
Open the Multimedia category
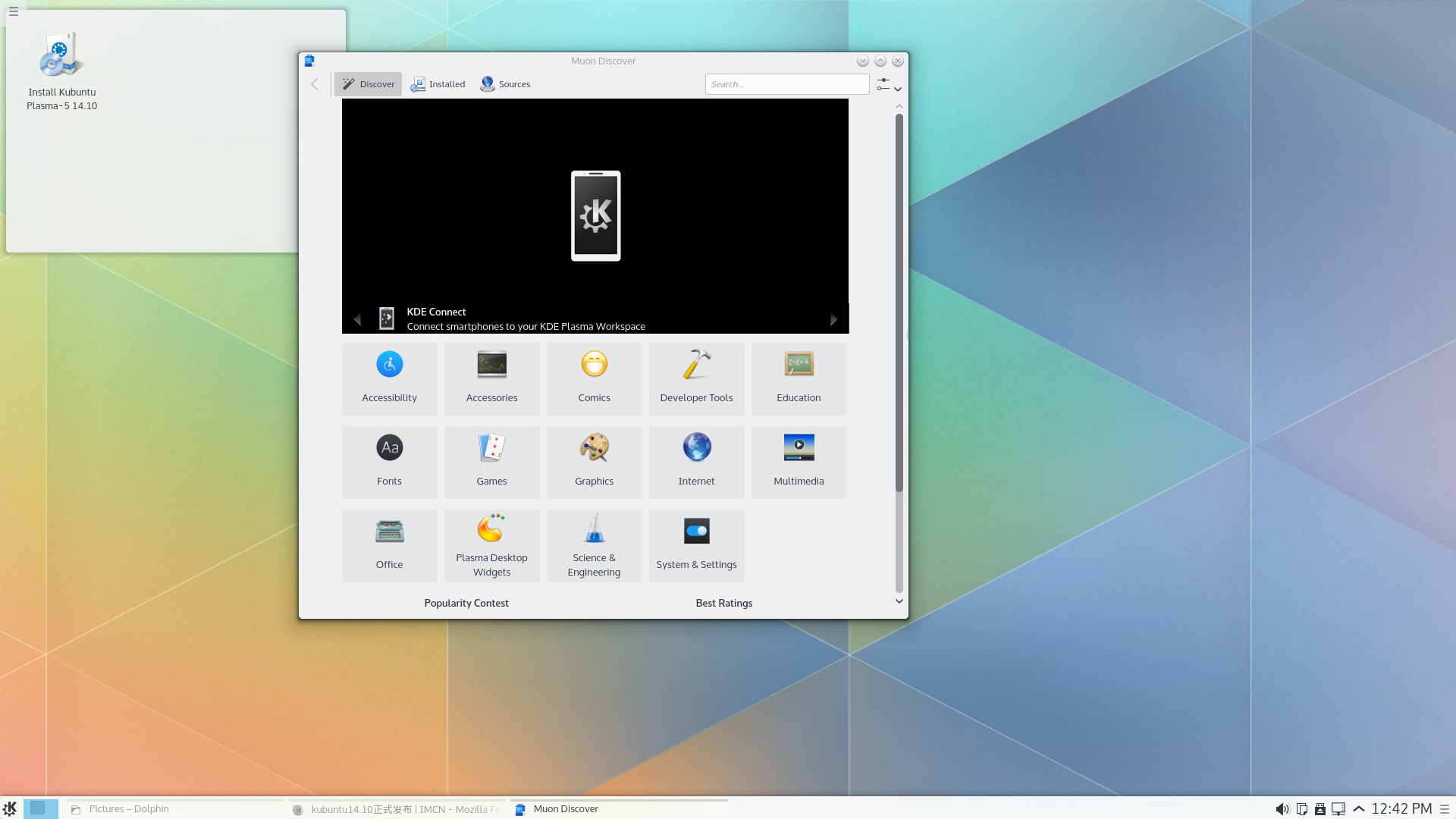click(799, 462)
